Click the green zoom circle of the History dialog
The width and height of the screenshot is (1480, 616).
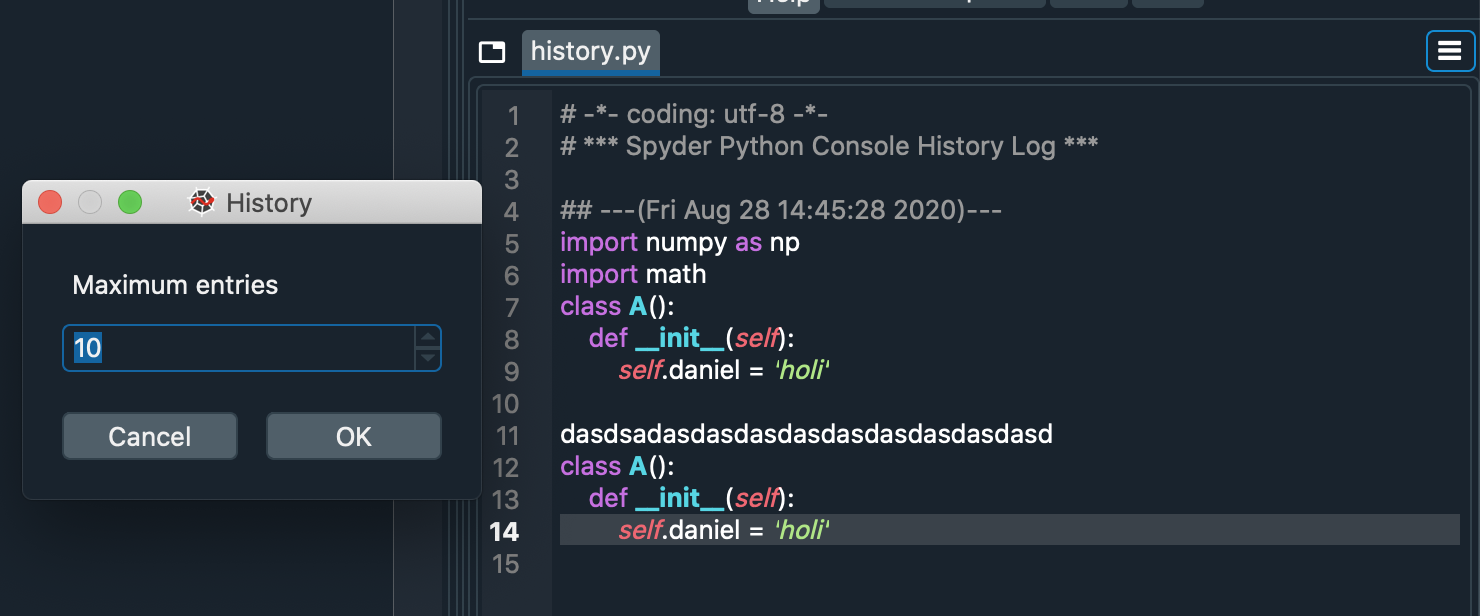[x=129, y=202]
